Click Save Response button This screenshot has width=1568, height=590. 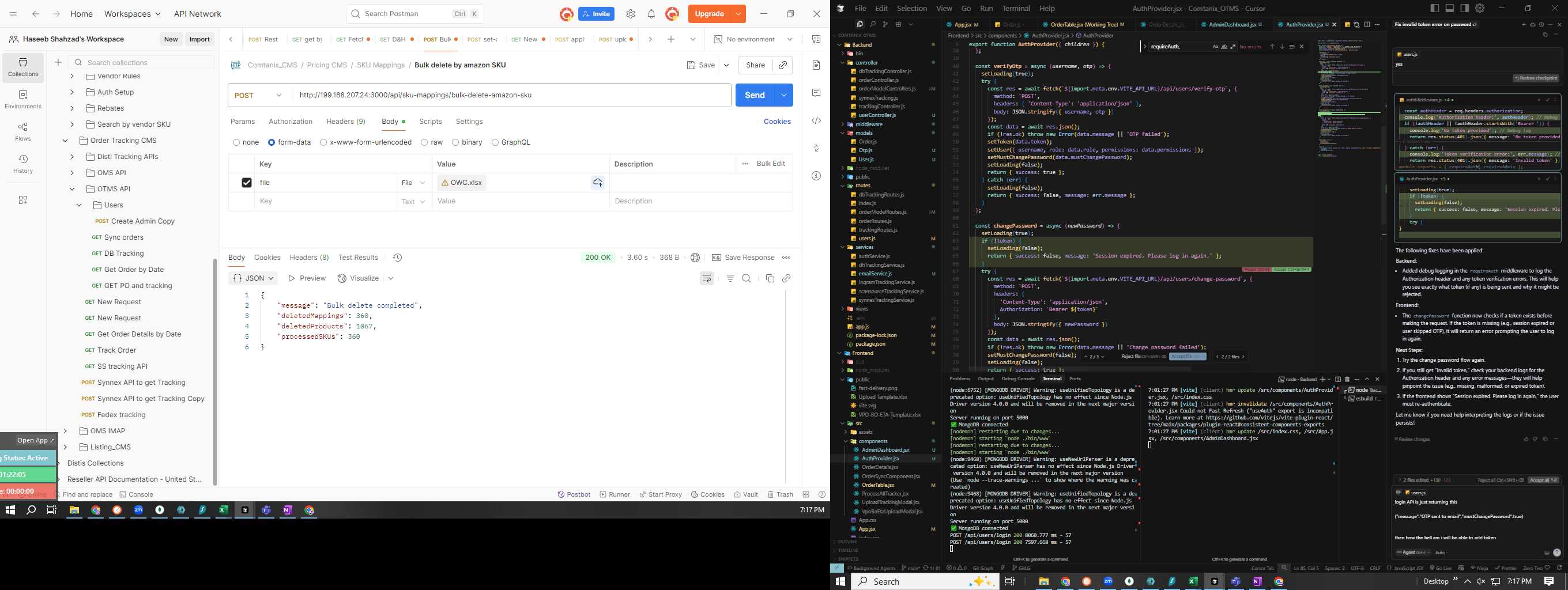pos(743,258)
